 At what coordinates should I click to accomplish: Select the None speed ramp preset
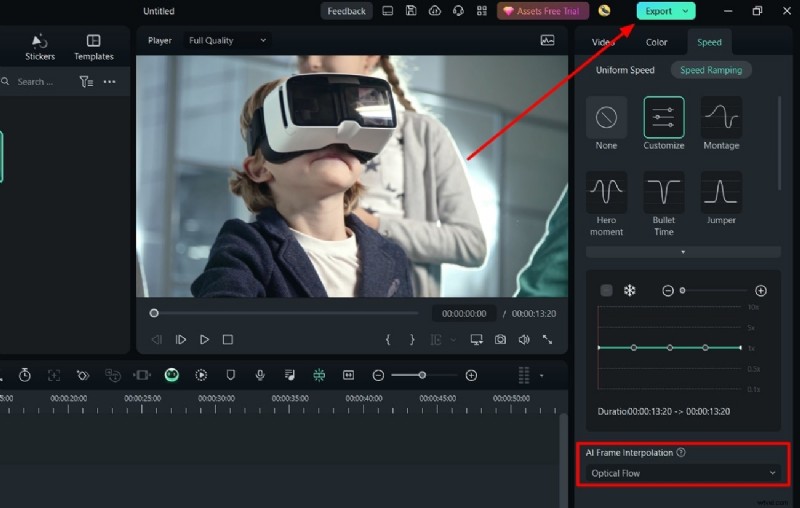(x=606, y=124)
